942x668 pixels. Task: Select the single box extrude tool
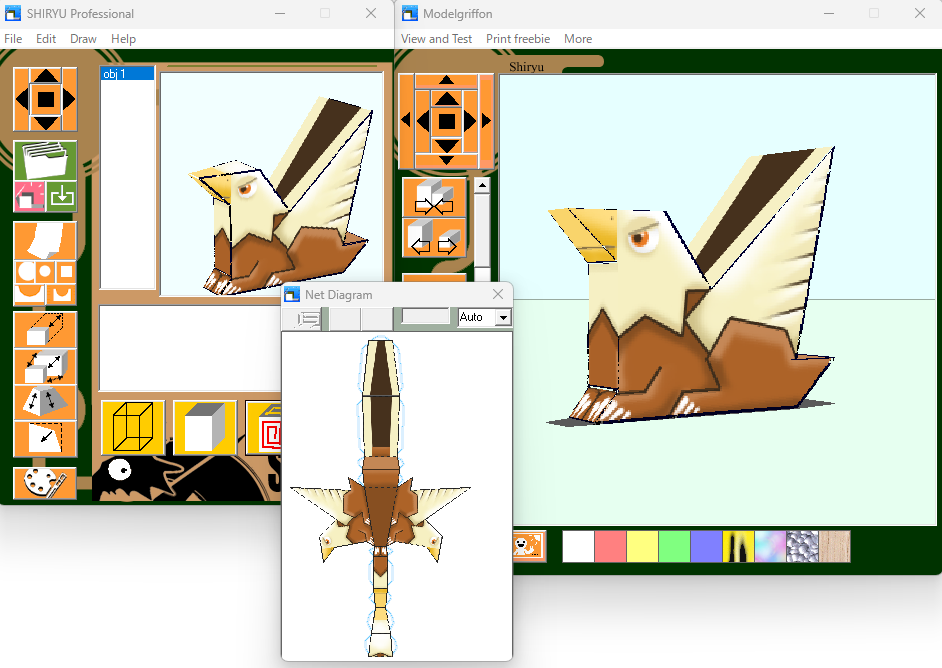(45, 330)
